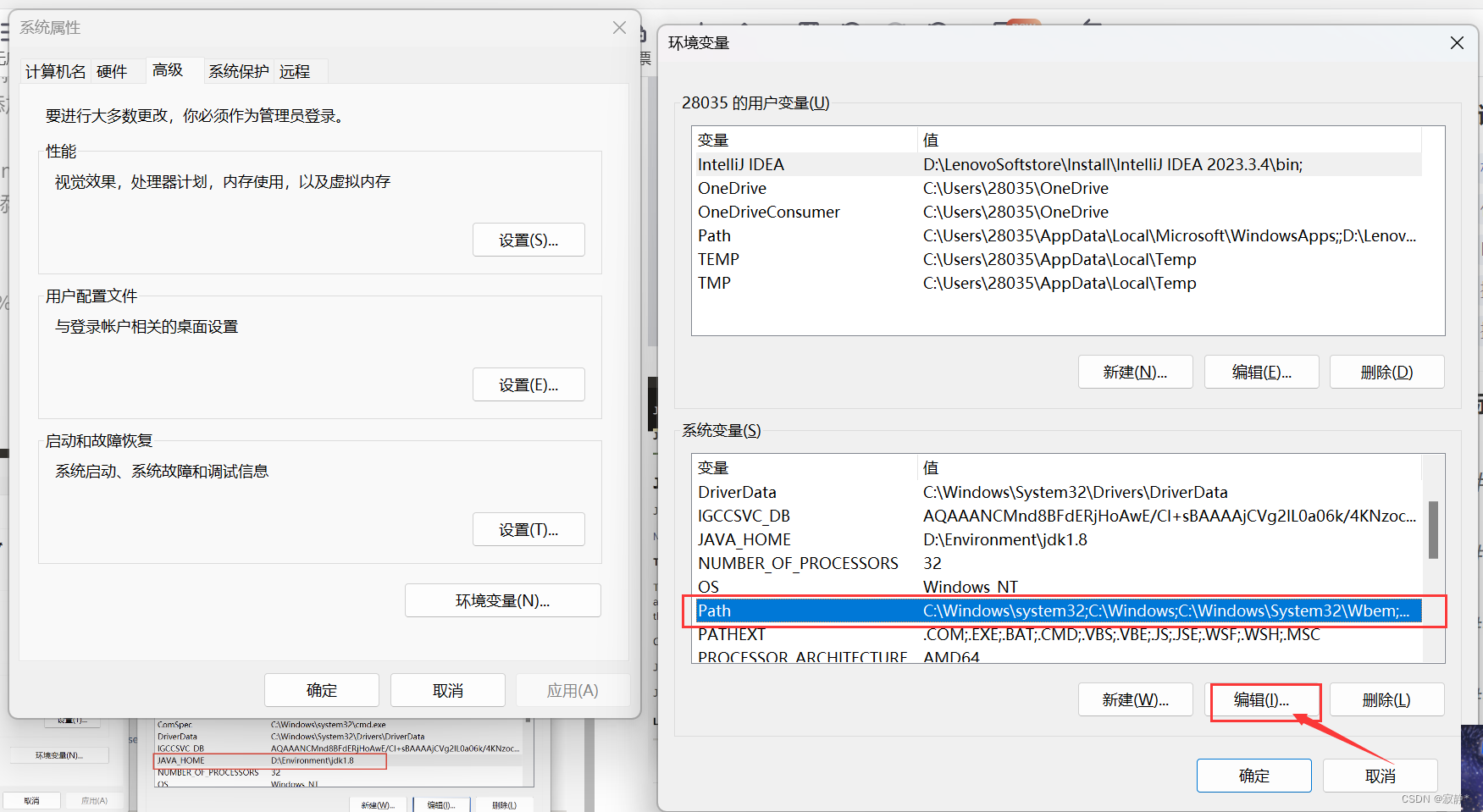Click the system variables 变量 column header
Image resolution: width=1483 pixels, height=812 pixels.
(805, 467)
